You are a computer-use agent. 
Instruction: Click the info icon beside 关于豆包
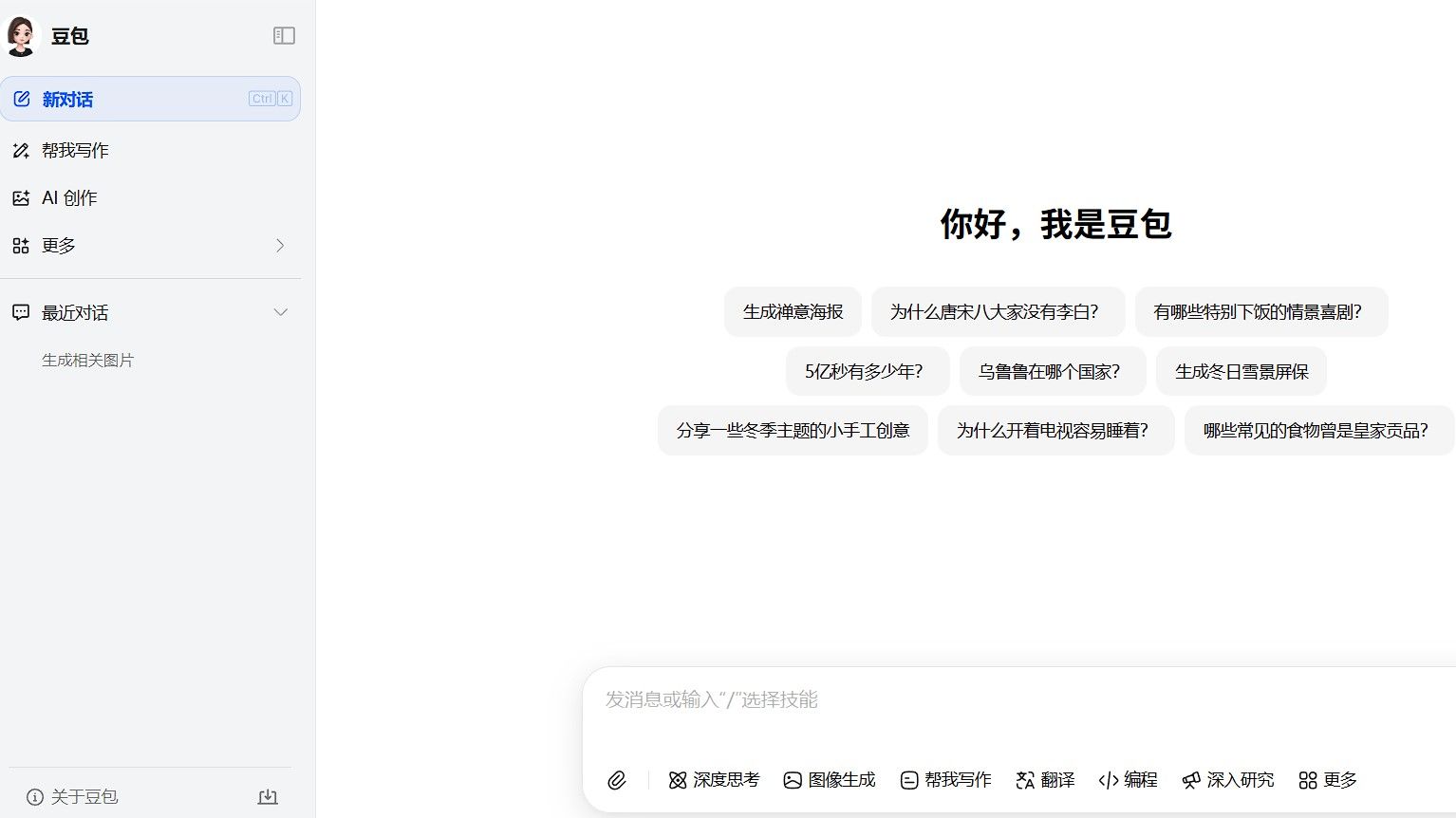(x=35, y=797)
